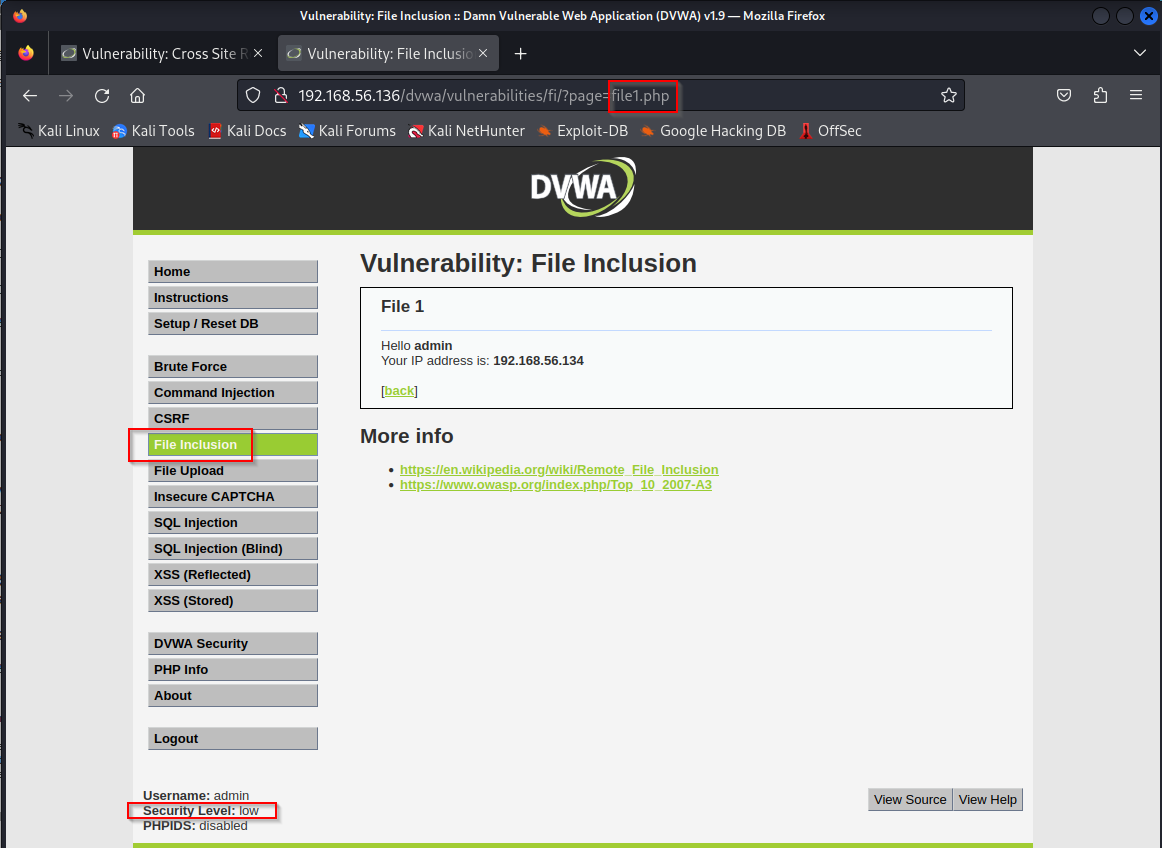Open the PHP Info page
Viewport: 1162px width, 848px height.
coord(233,669)
